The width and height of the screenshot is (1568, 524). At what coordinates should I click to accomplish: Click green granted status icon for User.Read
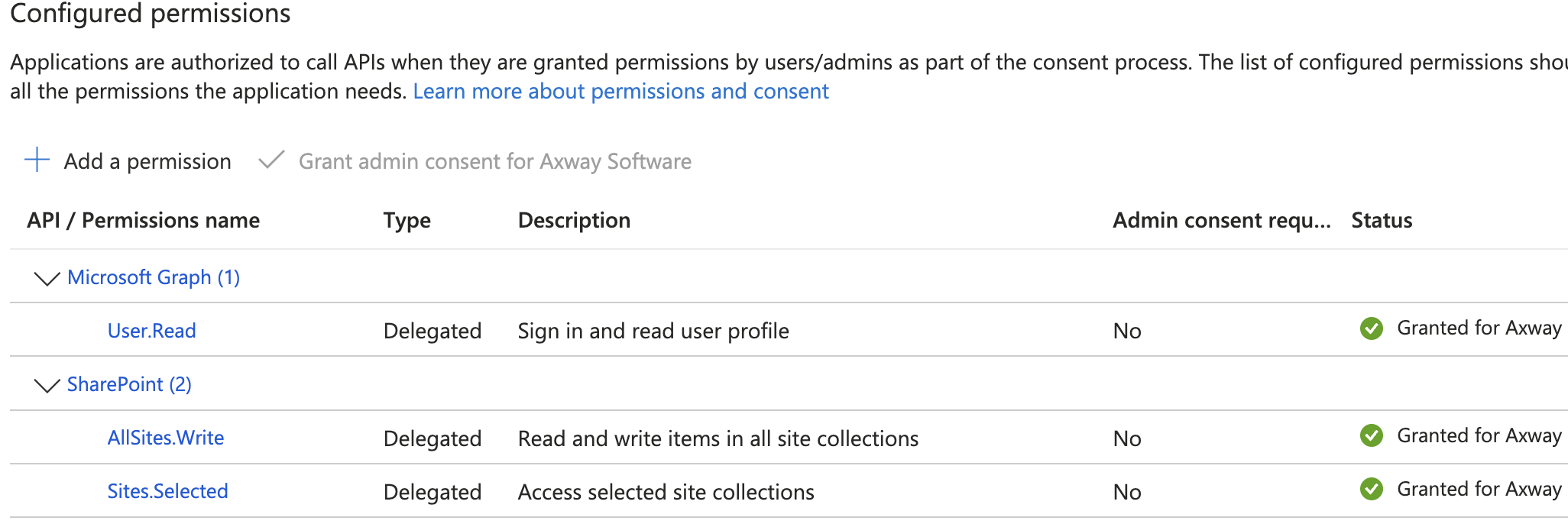coord(1371,328)
